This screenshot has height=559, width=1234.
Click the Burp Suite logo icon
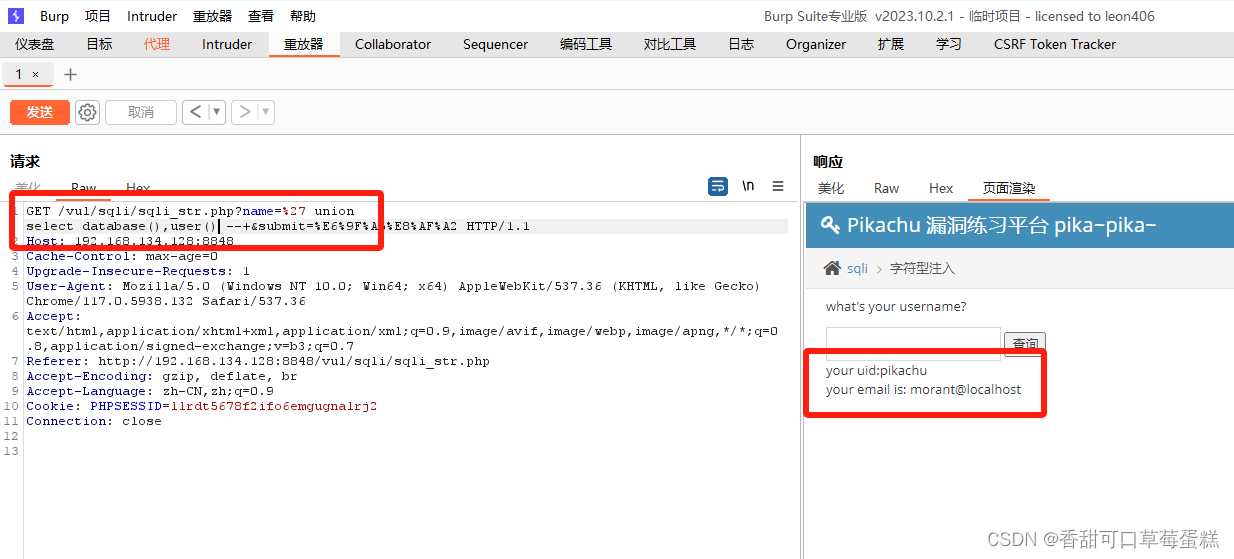[x=16, y=16]
